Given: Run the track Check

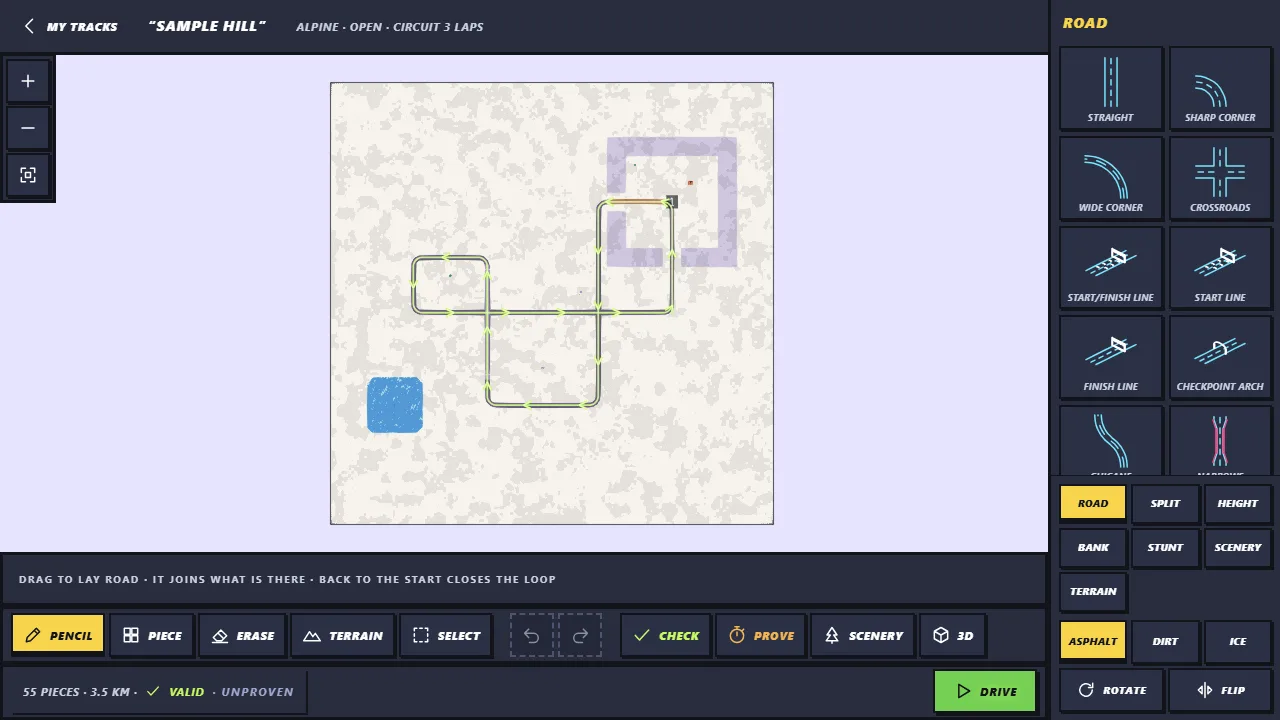Looking at the screenshot, I should 666,635.
